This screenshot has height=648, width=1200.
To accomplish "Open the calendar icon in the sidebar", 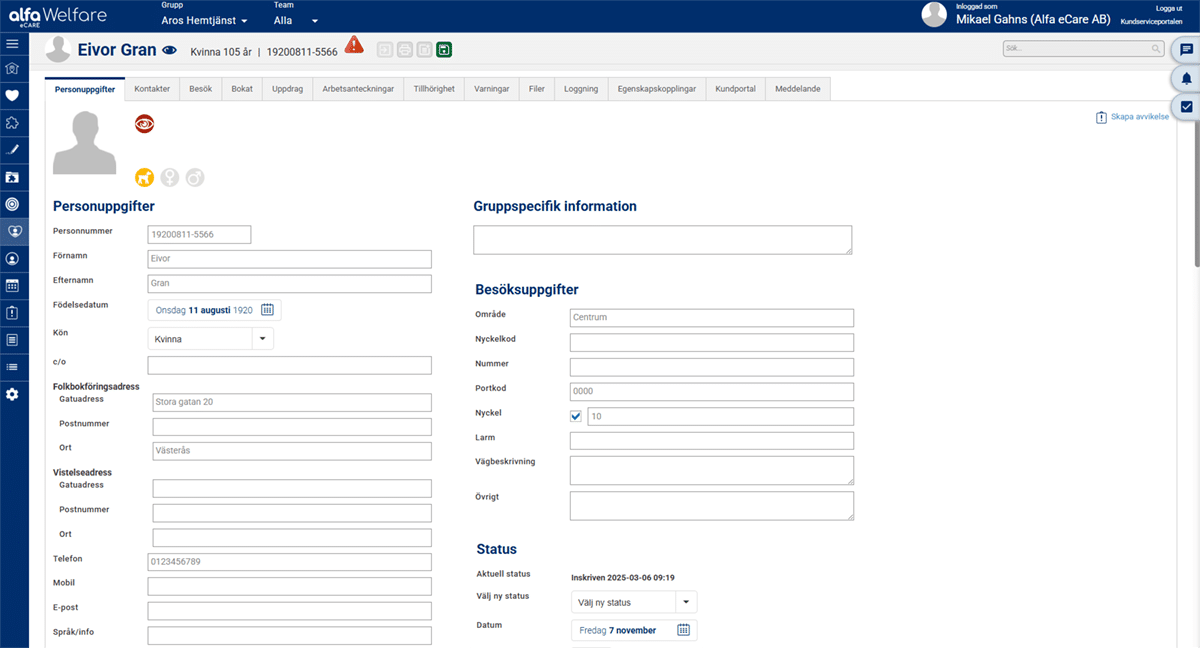I will click(x=14, y=285).
